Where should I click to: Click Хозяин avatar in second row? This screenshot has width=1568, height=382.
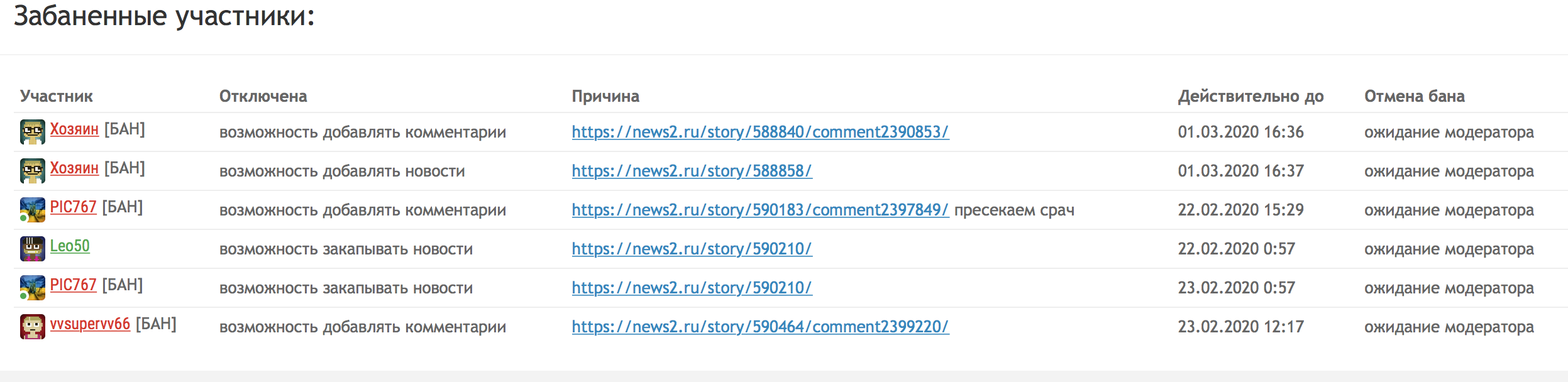33,171
